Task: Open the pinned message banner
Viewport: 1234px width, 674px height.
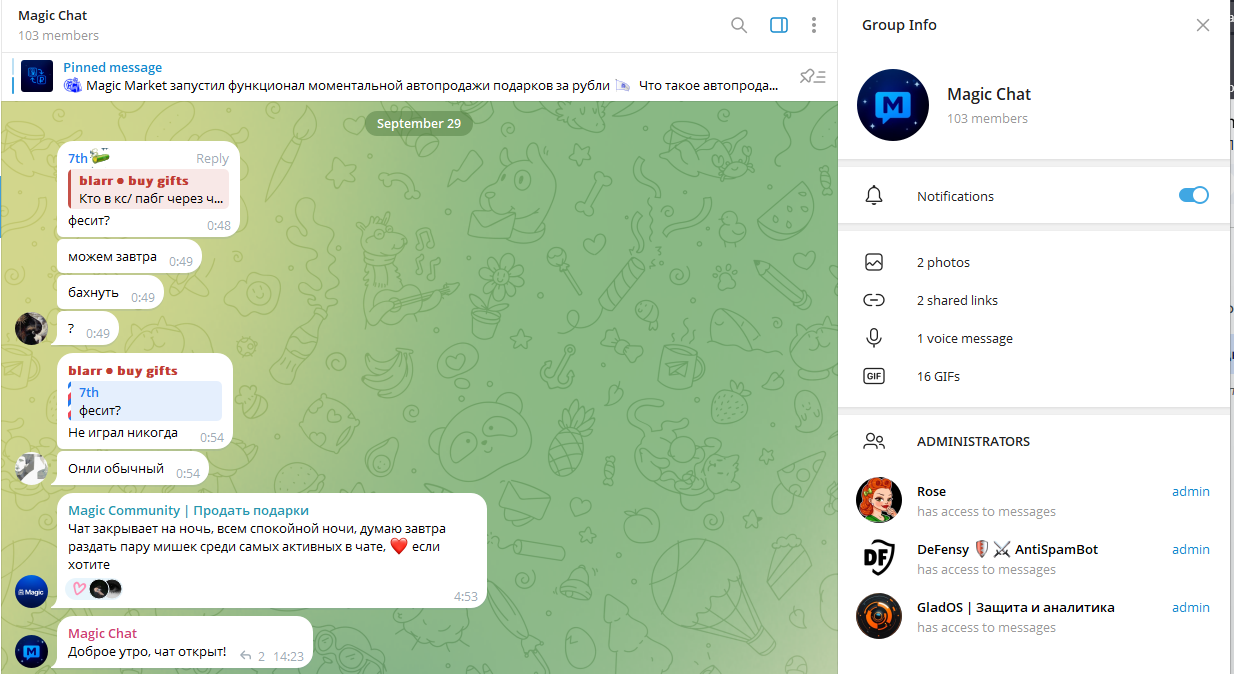Action: [420, 77]
